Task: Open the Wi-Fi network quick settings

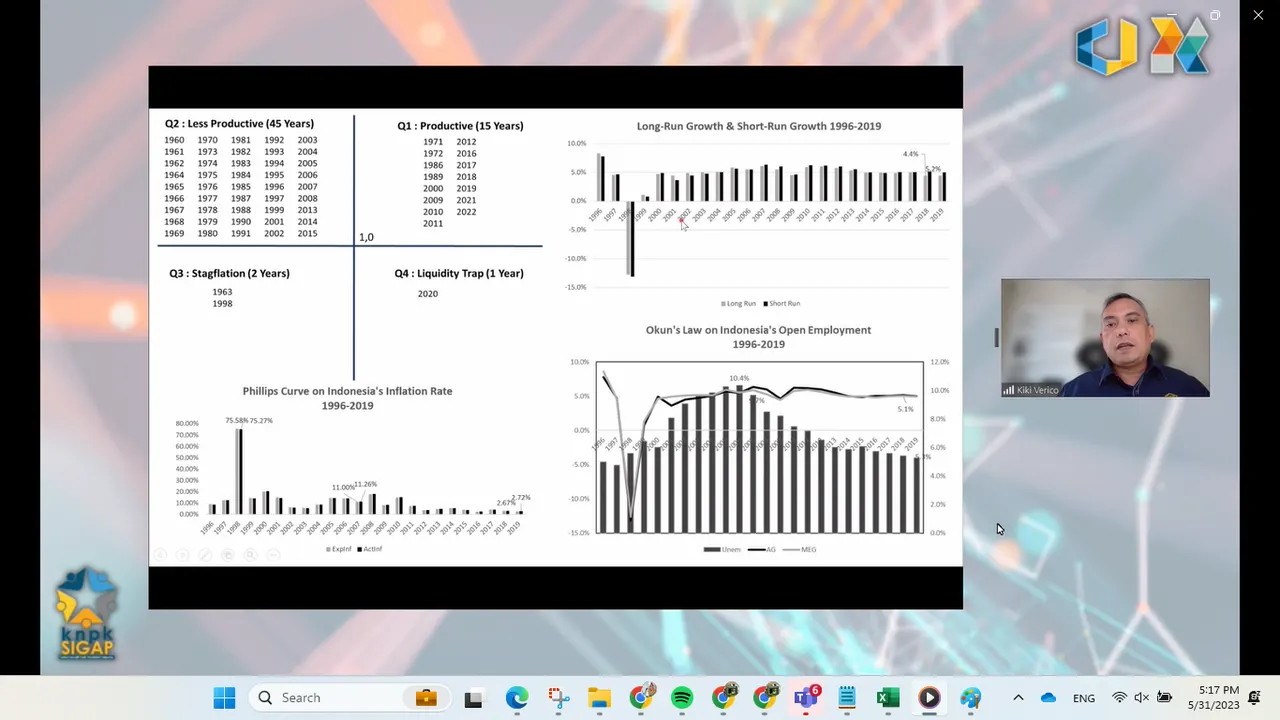Action: (1120, 698)
